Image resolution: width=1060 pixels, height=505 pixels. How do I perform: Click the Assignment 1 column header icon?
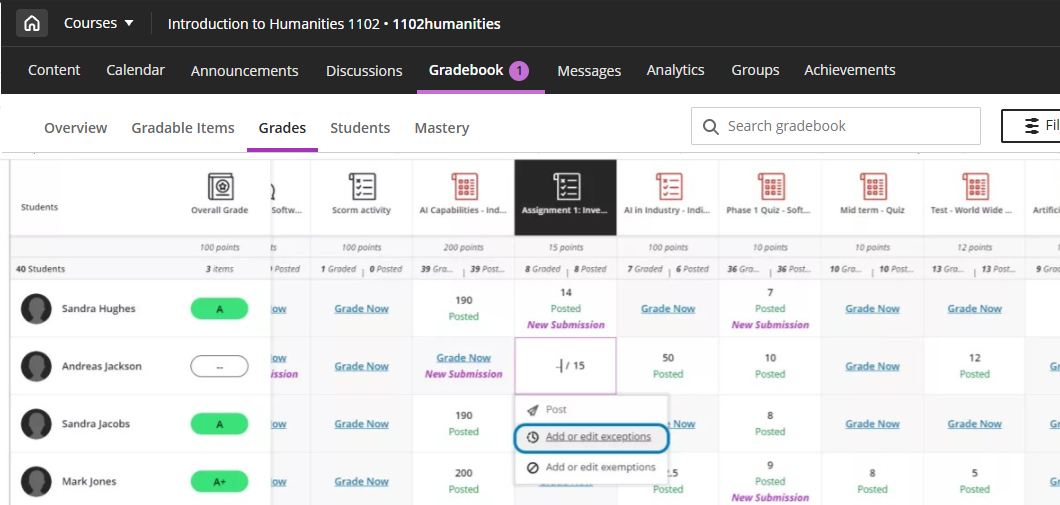coord(566,187)
